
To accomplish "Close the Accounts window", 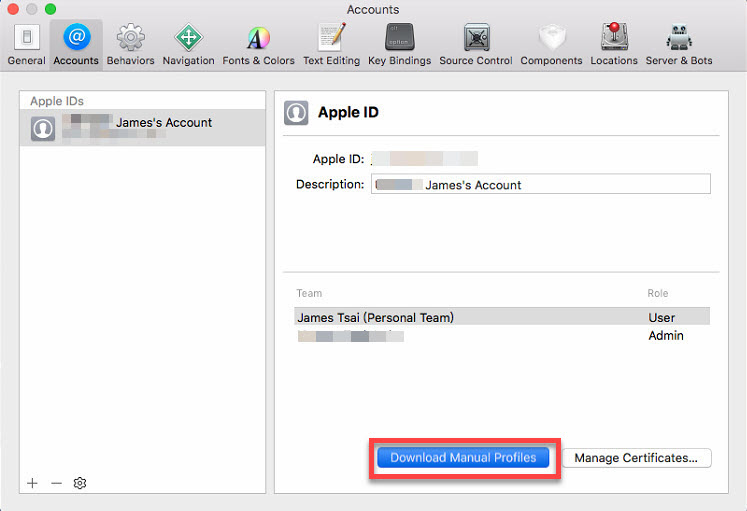I will [x=13, y=9].
